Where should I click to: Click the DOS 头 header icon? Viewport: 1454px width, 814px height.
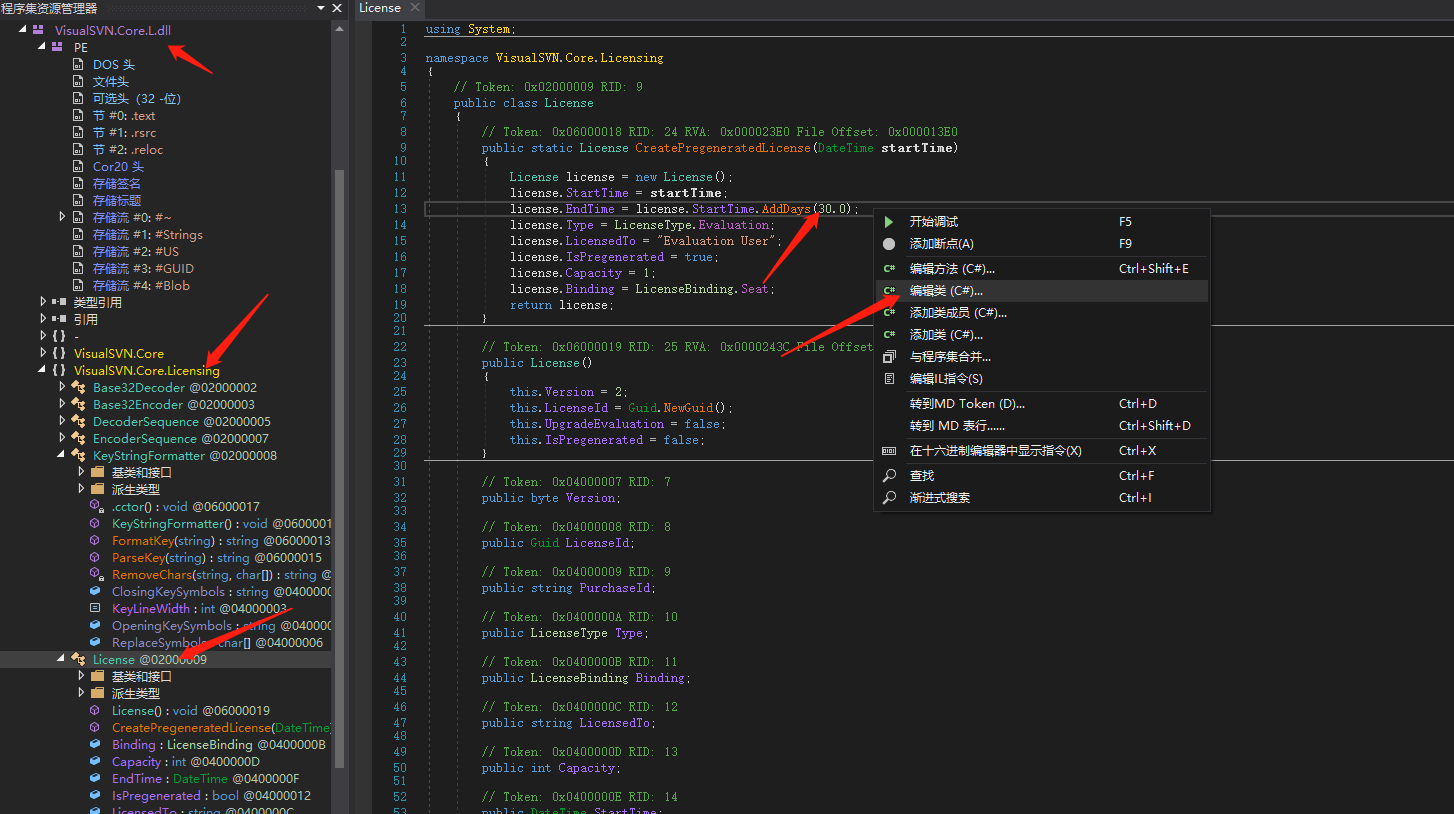click(78, 65)
